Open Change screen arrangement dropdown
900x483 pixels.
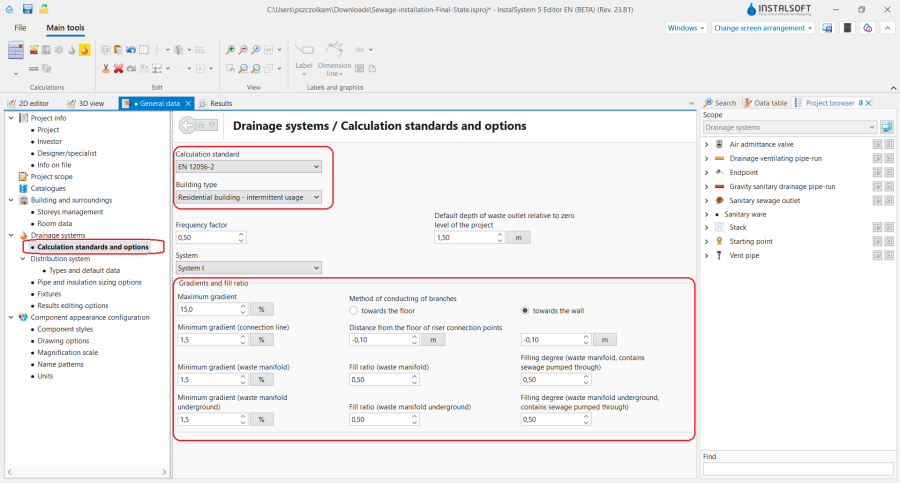[x=763, y=28]
